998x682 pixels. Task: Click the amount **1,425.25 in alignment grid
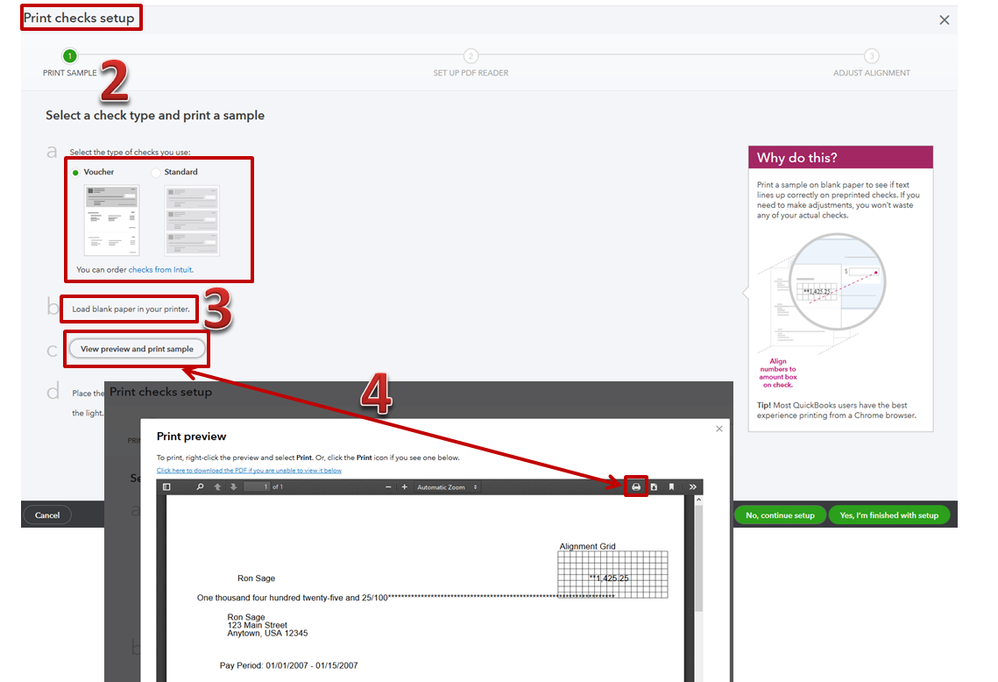point(609,578)
